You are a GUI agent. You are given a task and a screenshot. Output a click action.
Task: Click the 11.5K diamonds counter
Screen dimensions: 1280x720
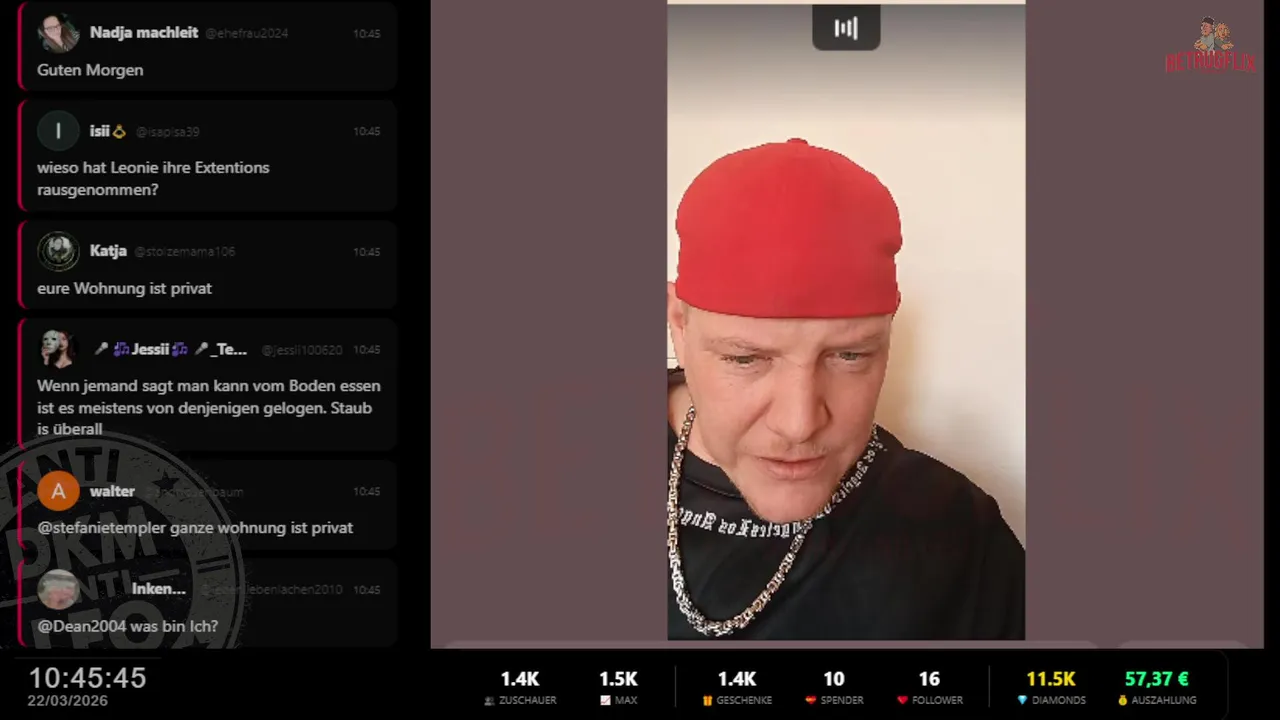pos(1051,679)
